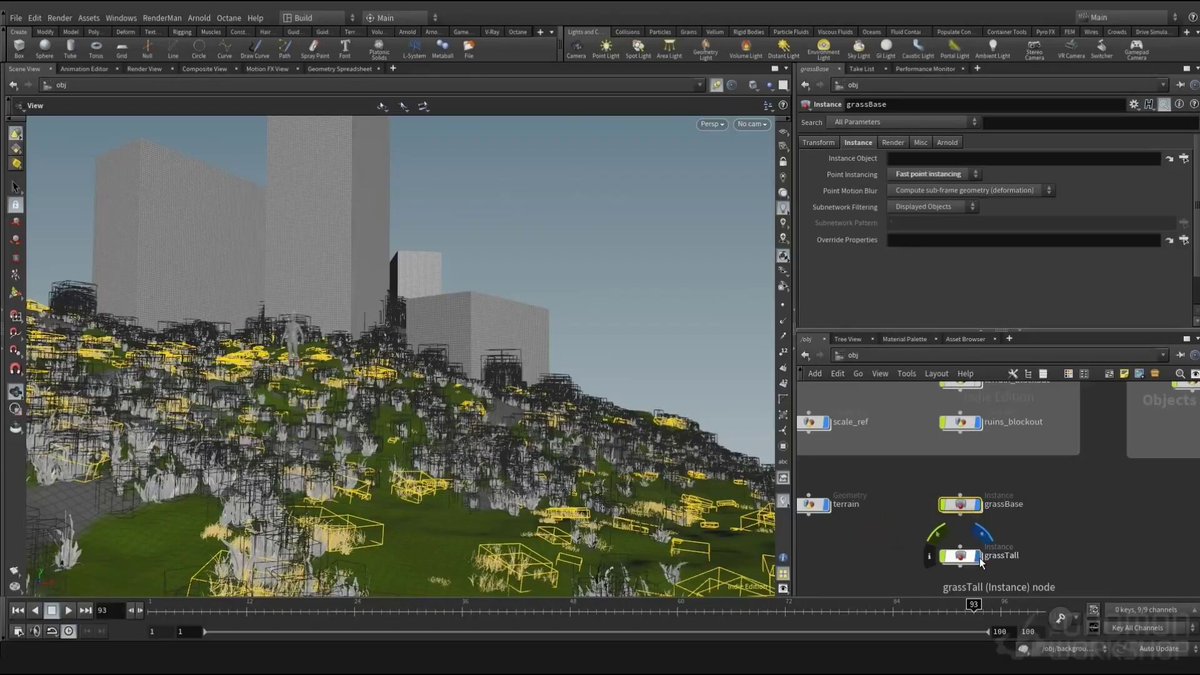
Task: Switch to the Transform parameter tab
Action: tap(818, 142)
